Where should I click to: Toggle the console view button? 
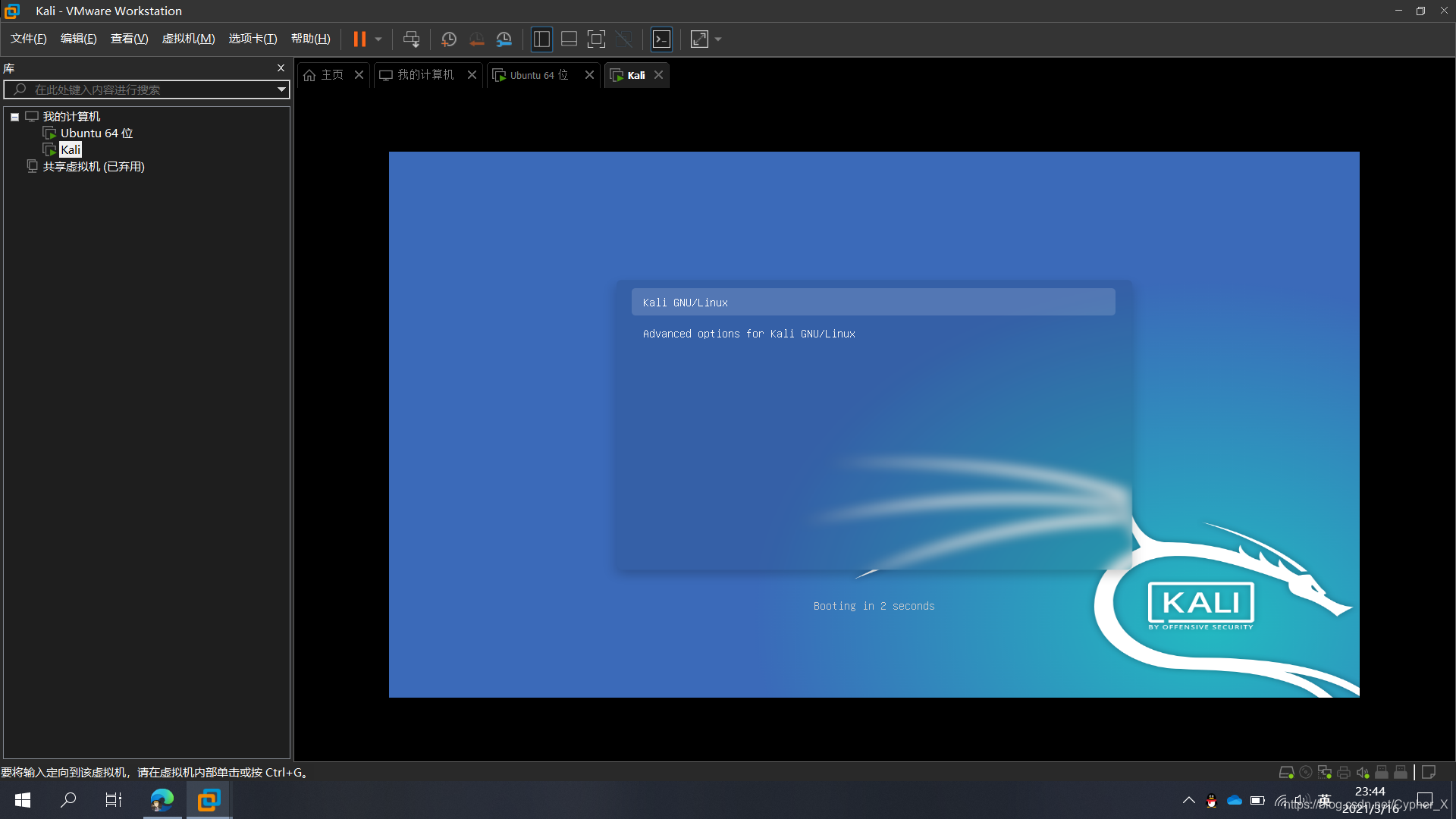point(662,39)
